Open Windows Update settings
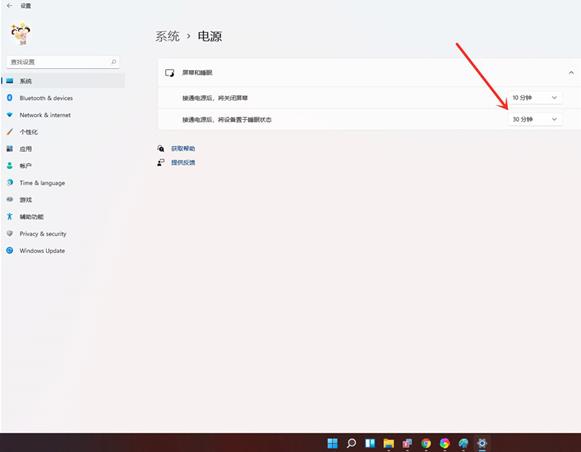This screenshot has width=581, height=452. (x=63, y=251)
